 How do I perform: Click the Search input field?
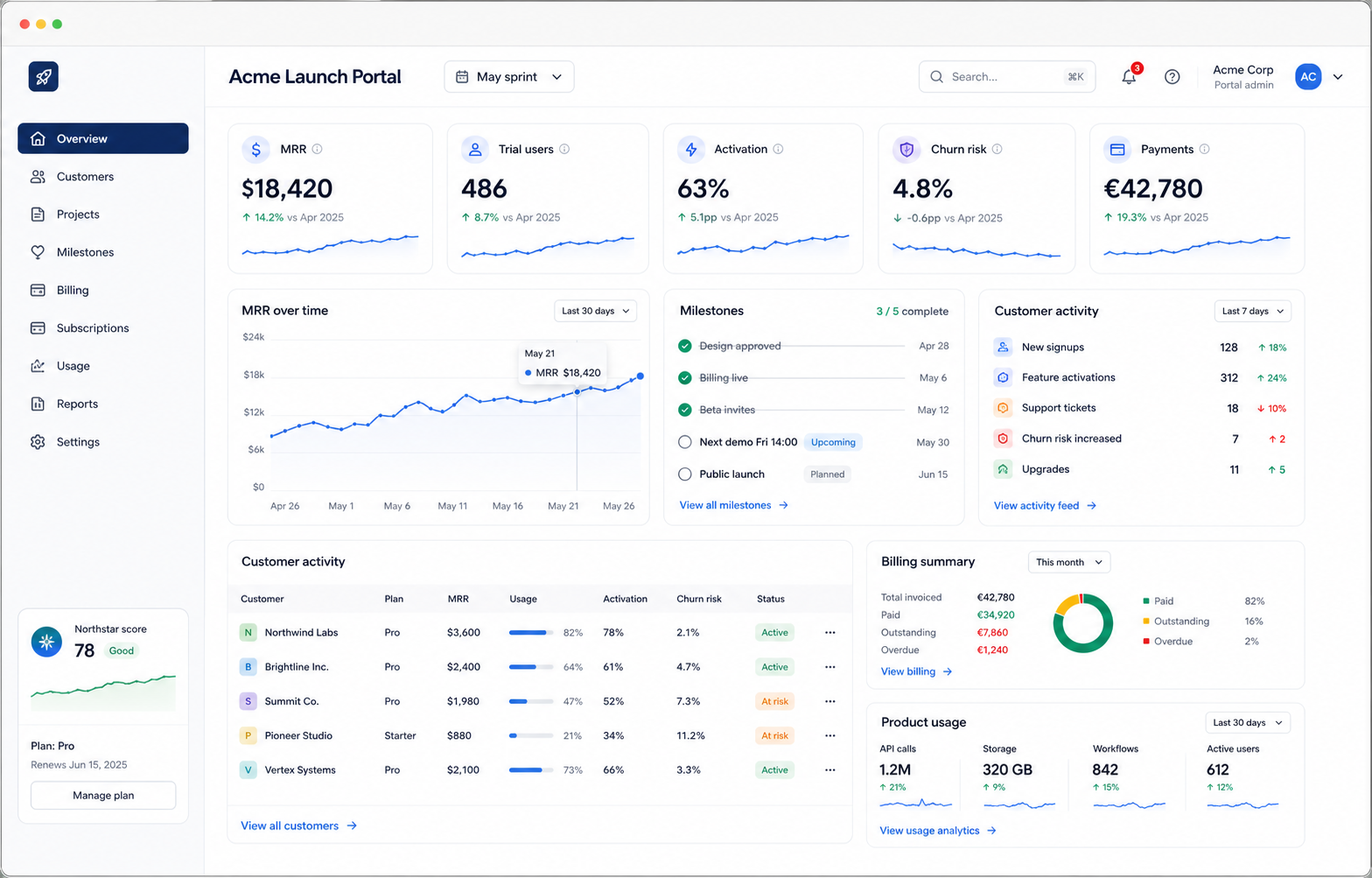coord(1007,77)
